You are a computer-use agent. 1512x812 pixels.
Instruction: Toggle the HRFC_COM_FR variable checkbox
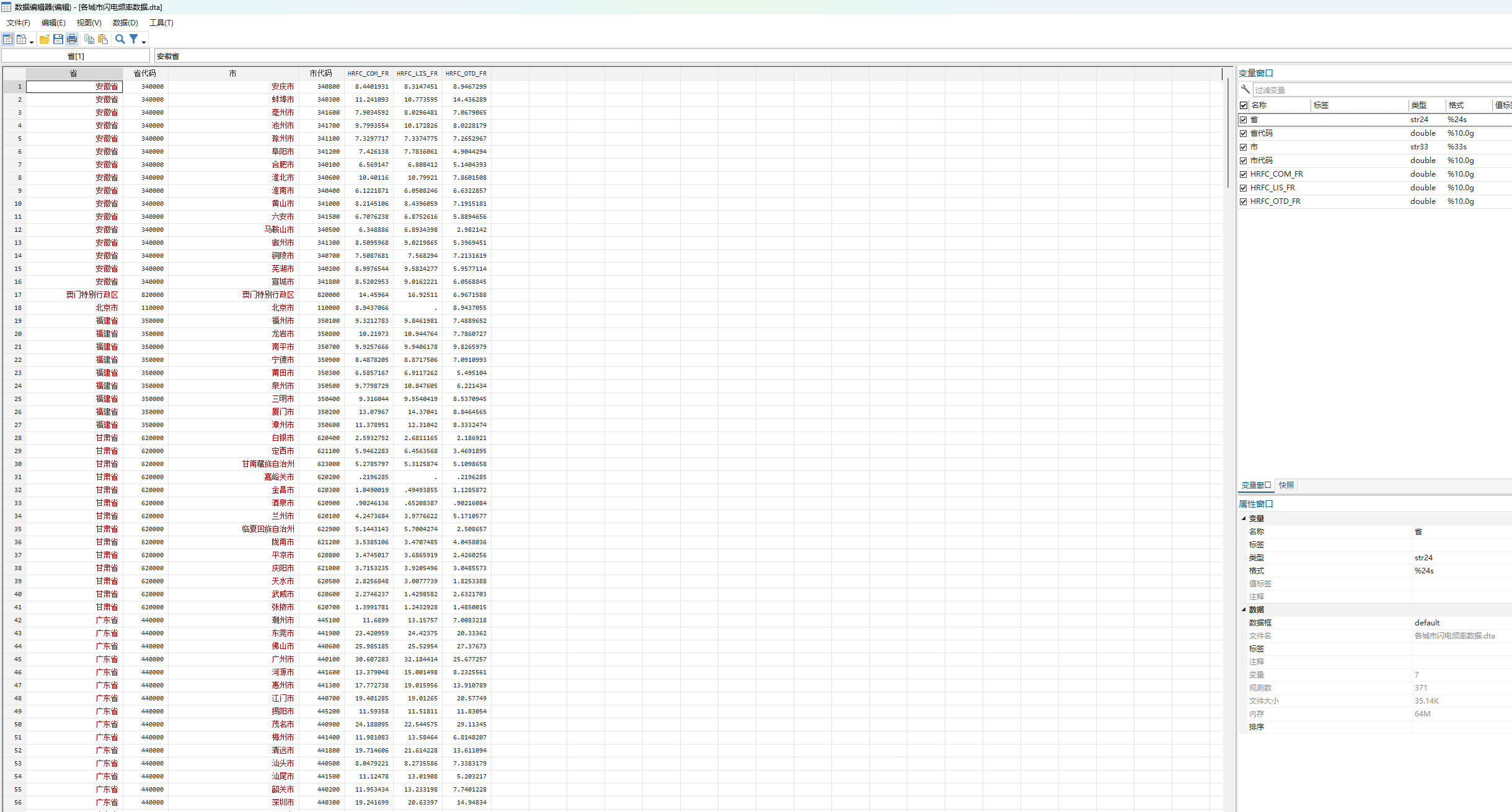(1243, 174)
